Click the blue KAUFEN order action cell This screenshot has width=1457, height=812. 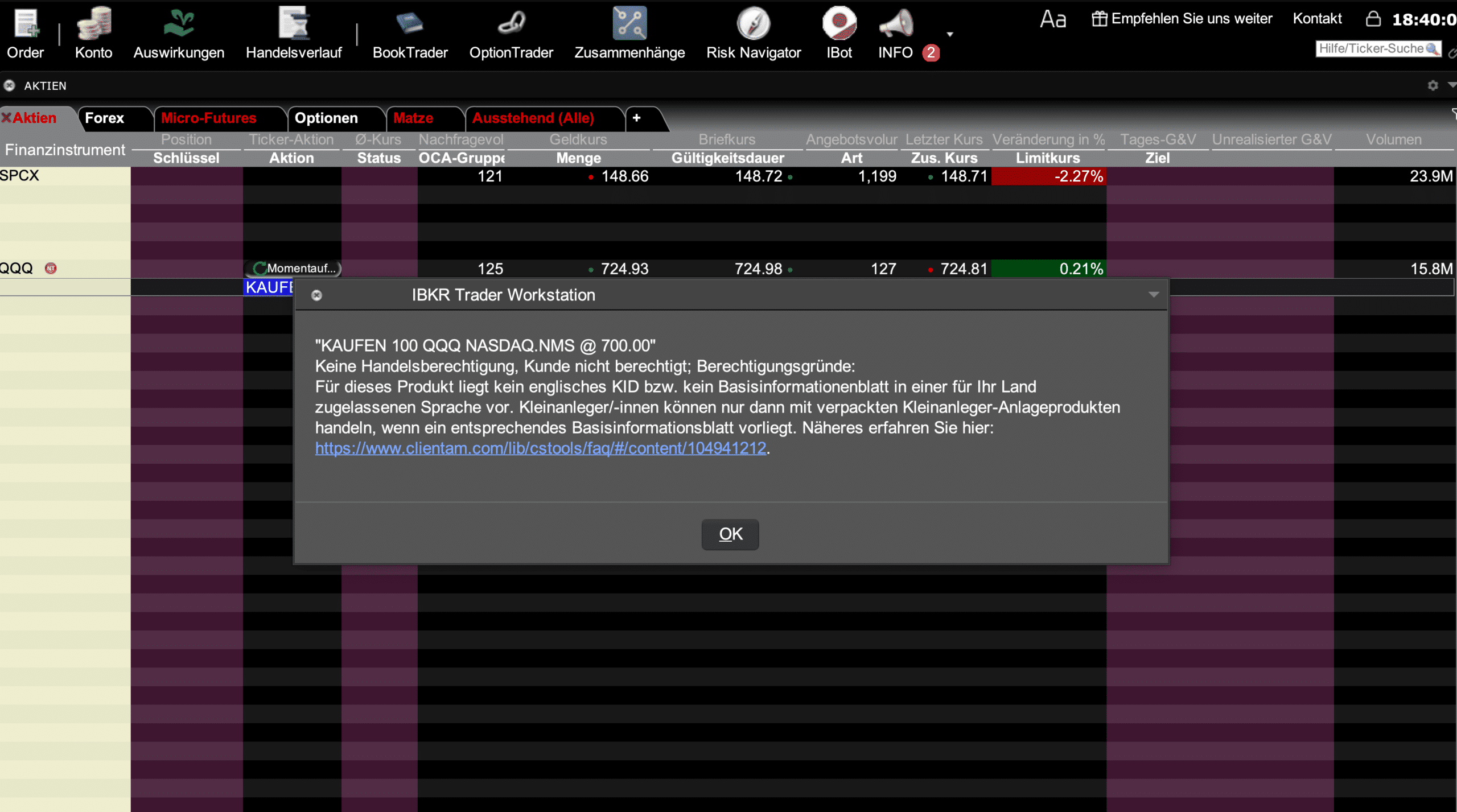(269, 287)
